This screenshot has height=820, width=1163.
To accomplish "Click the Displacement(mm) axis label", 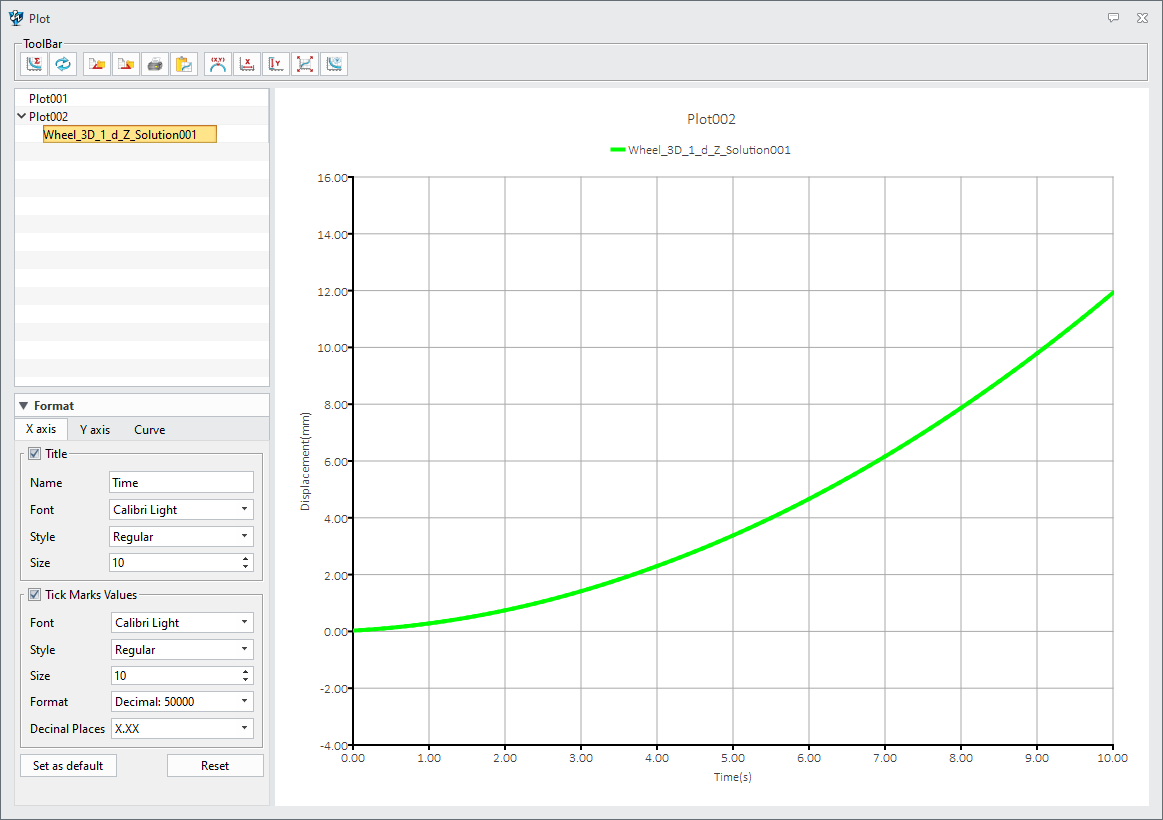I will coord(305,461).
